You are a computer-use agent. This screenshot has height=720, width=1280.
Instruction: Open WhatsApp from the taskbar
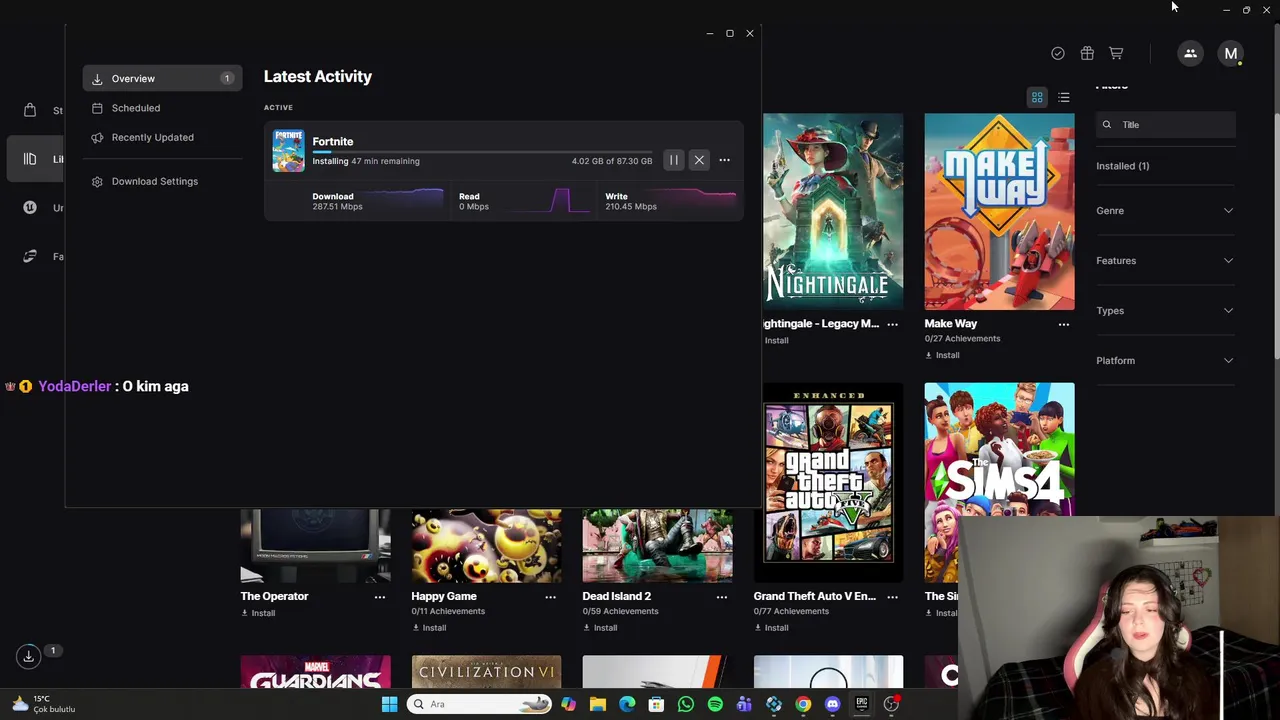686,704
